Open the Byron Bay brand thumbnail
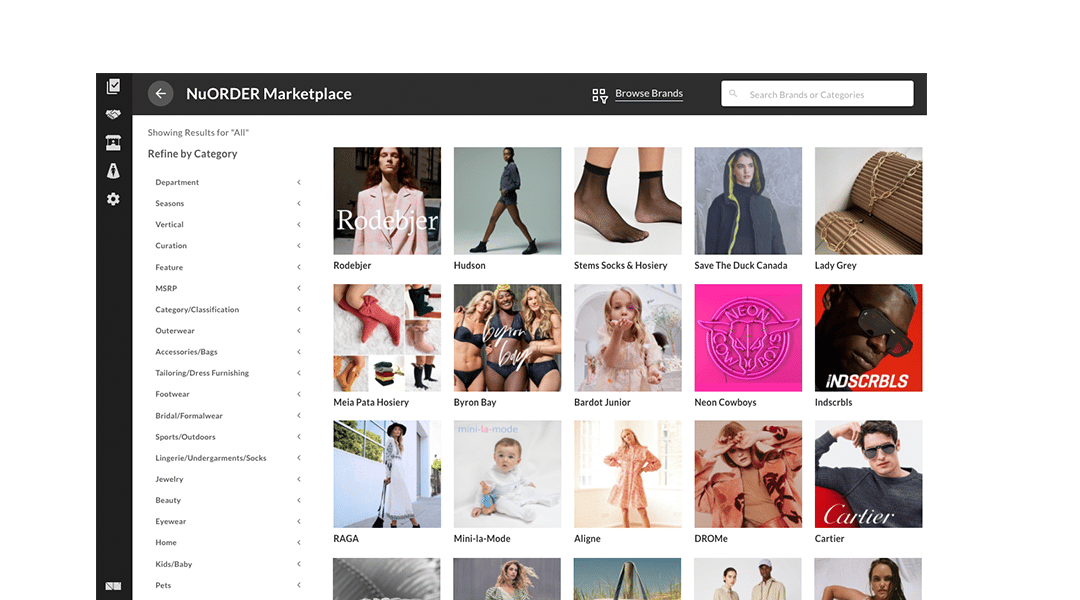This screenshot has height=600, width=1080. (x=508, y=338)
